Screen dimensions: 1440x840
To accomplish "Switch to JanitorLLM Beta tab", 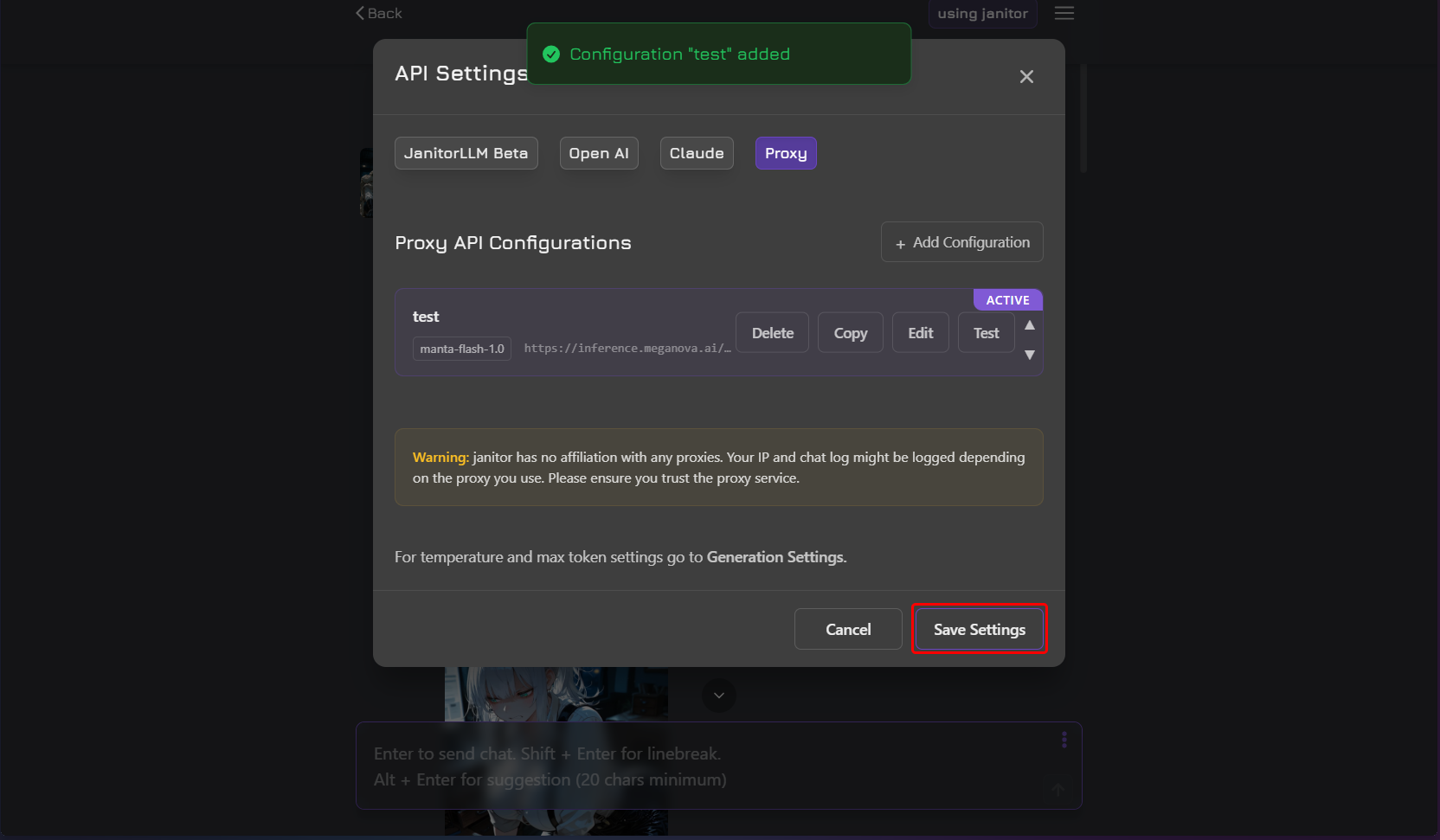I will [x=466, y=153].
